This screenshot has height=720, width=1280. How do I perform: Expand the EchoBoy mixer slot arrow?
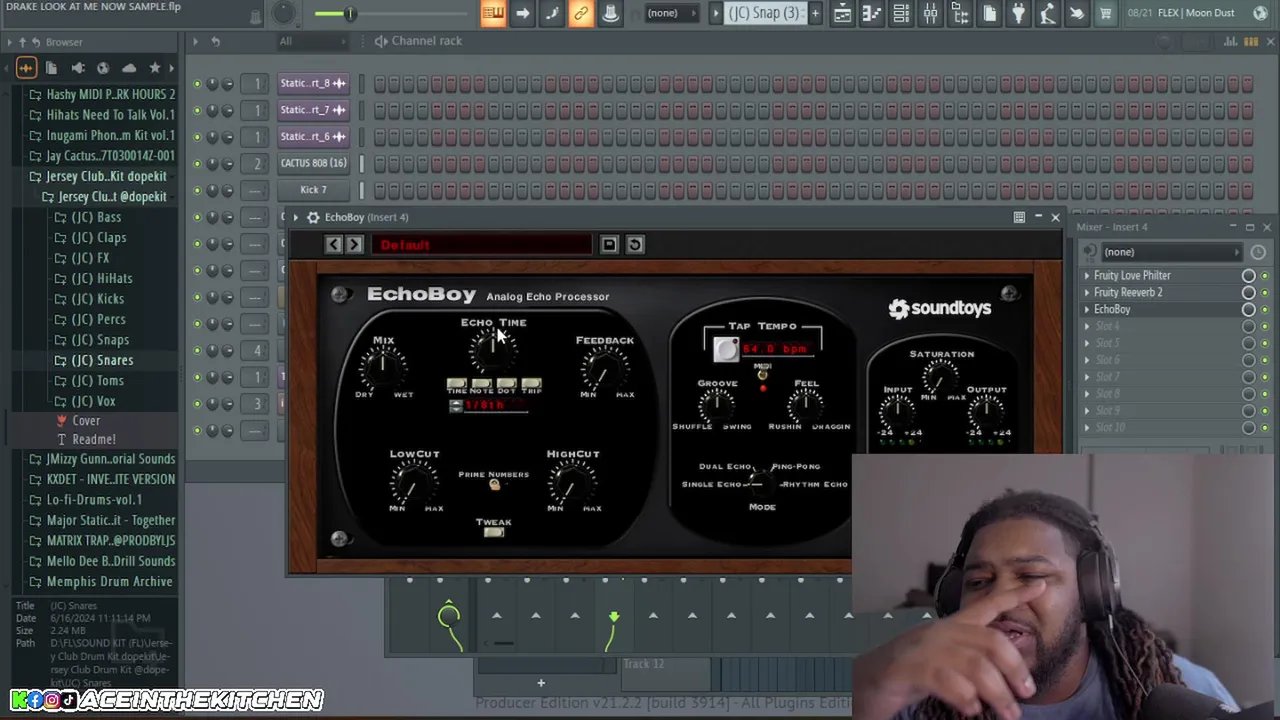click(1087, 310)
